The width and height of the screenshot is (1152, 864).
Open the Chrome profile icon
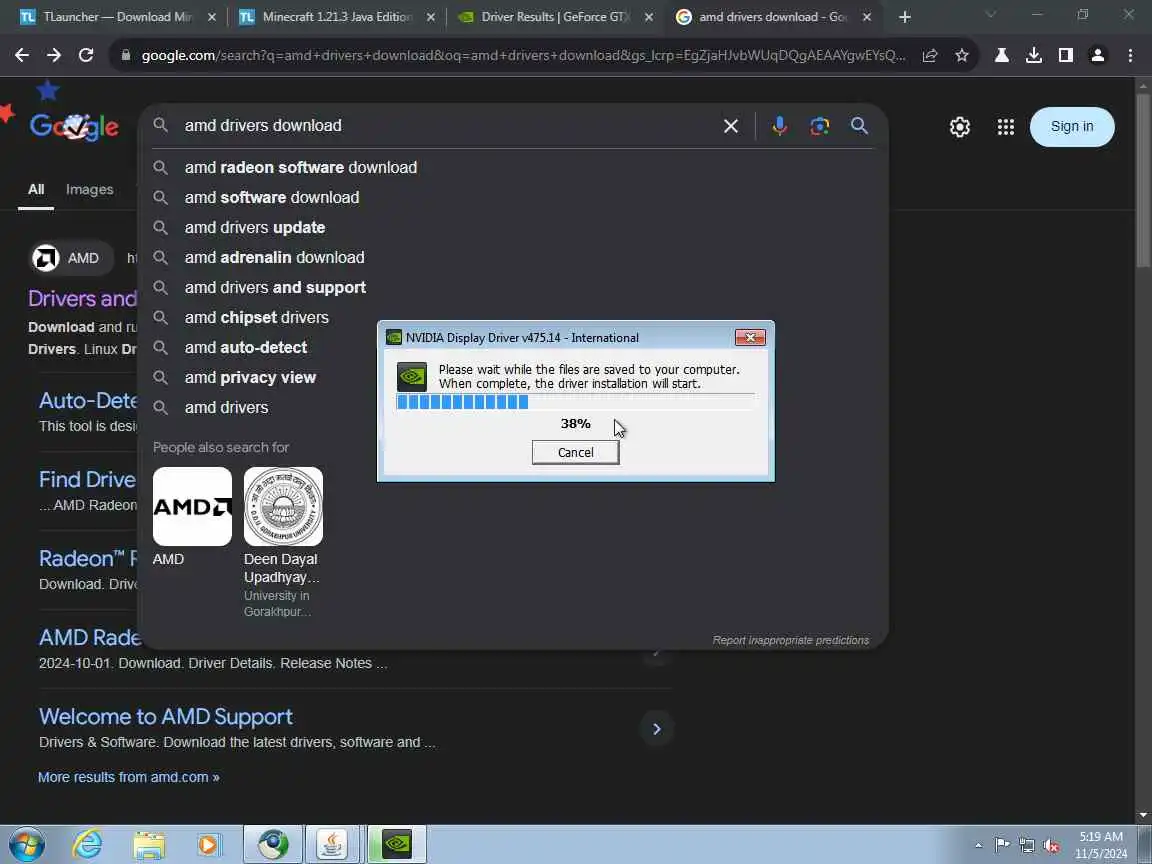[x=1098, y=55]
